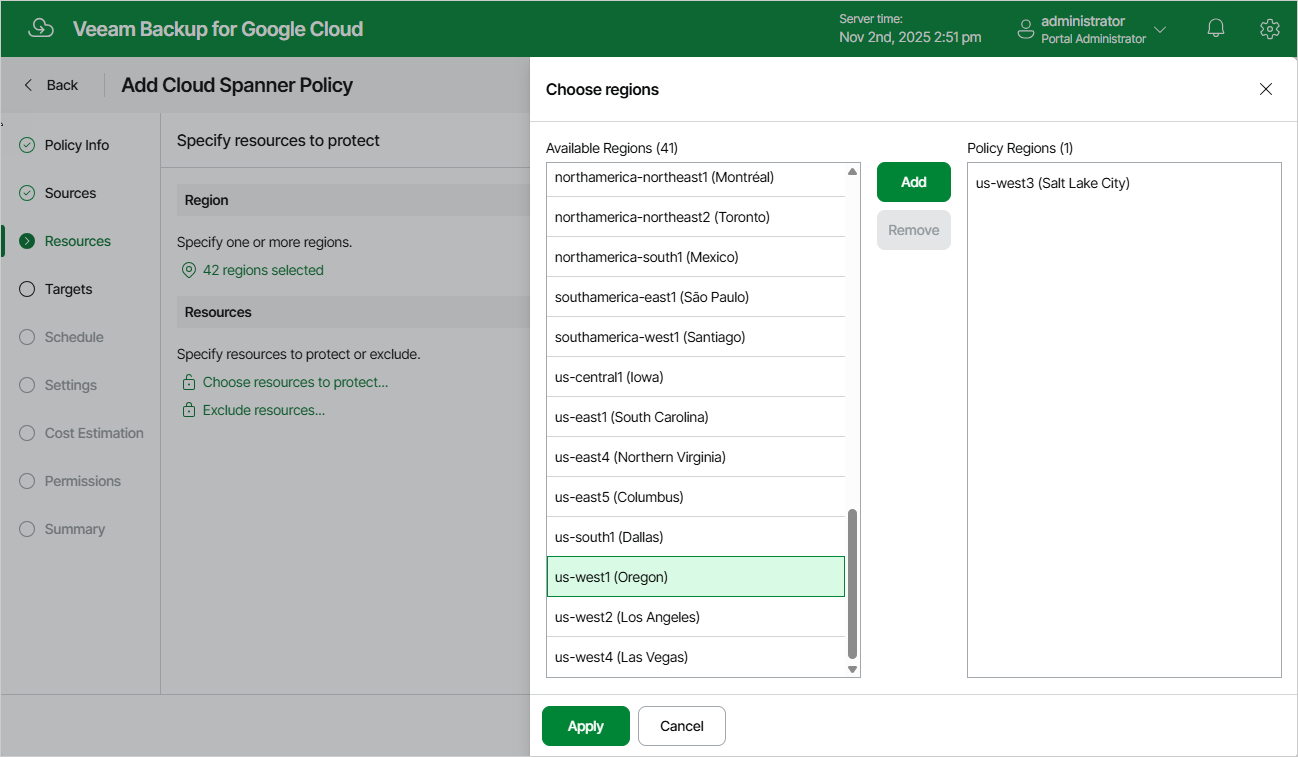This screenshot has width=1298, height=757.
Task: Select us-west4 (Las Vegas) region
Action: pos(696,657)
